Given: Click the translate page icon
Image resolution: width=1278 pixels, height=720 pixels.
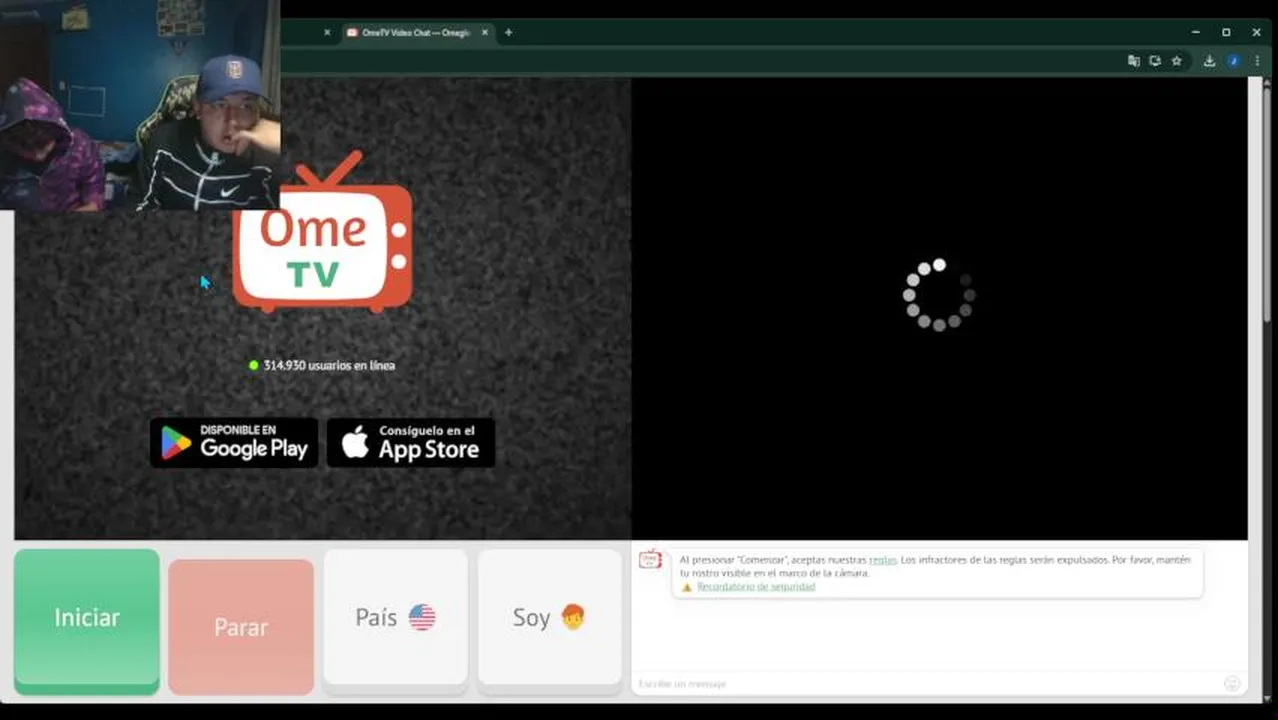Looking at the screenshot, I should tap(1133, 61).
